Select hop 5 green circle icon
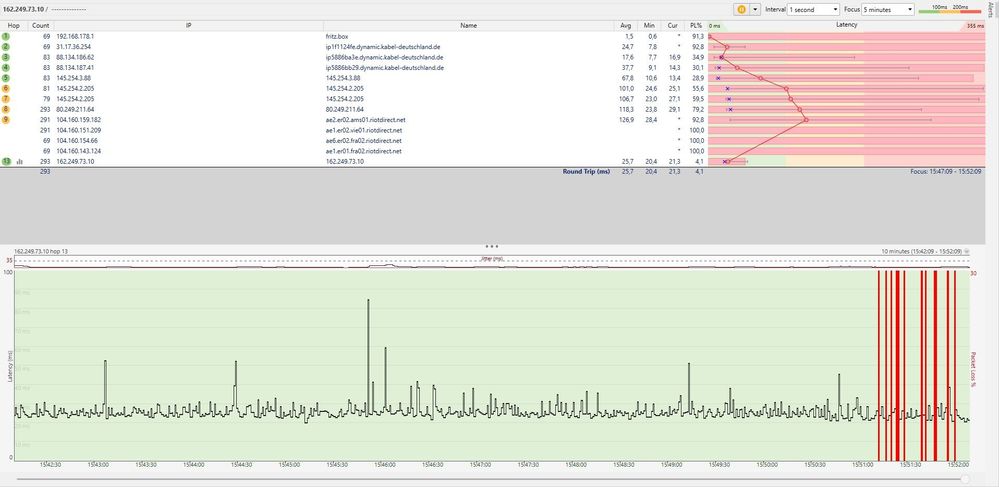 pos(6,78)
